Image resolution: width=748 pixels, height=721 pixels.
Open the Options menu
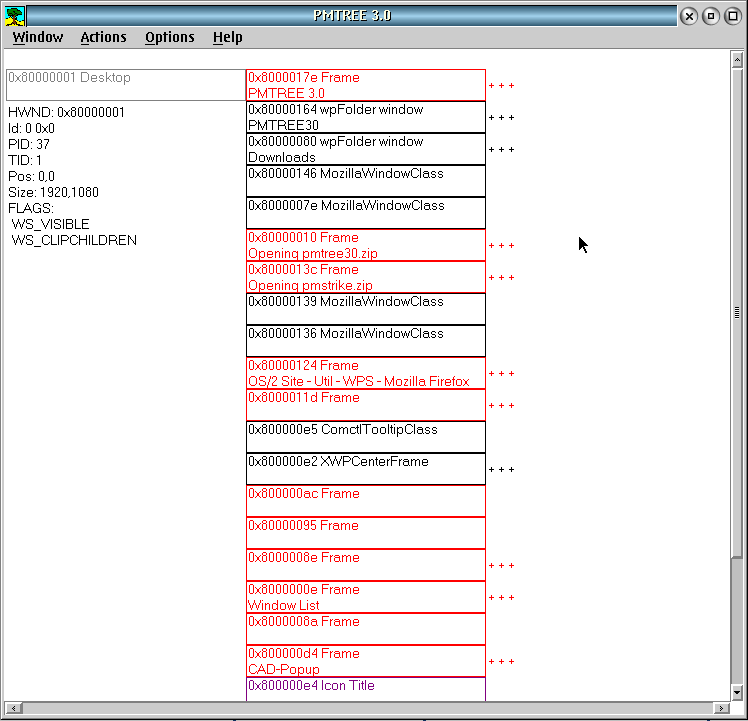coord(170,37)
